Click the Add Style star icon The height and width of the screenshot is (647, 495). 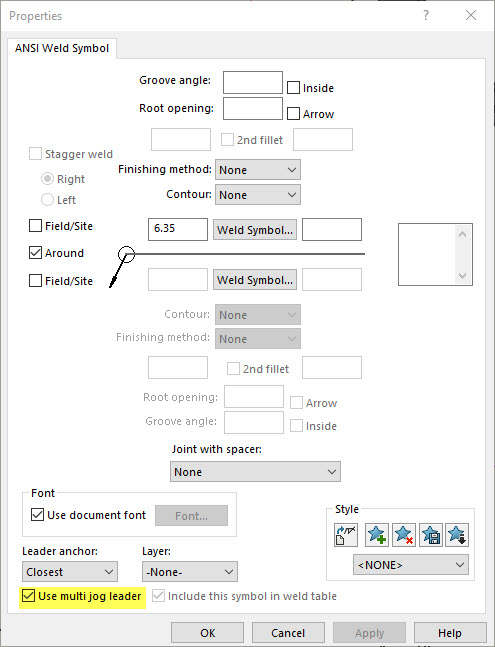coord(377,535)
